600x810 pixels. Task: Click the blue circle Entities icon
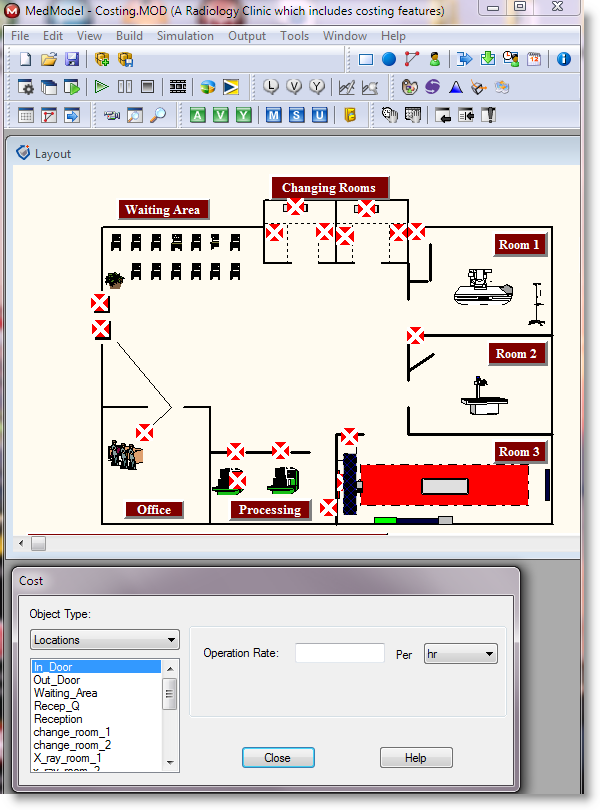tap(388, 59)
